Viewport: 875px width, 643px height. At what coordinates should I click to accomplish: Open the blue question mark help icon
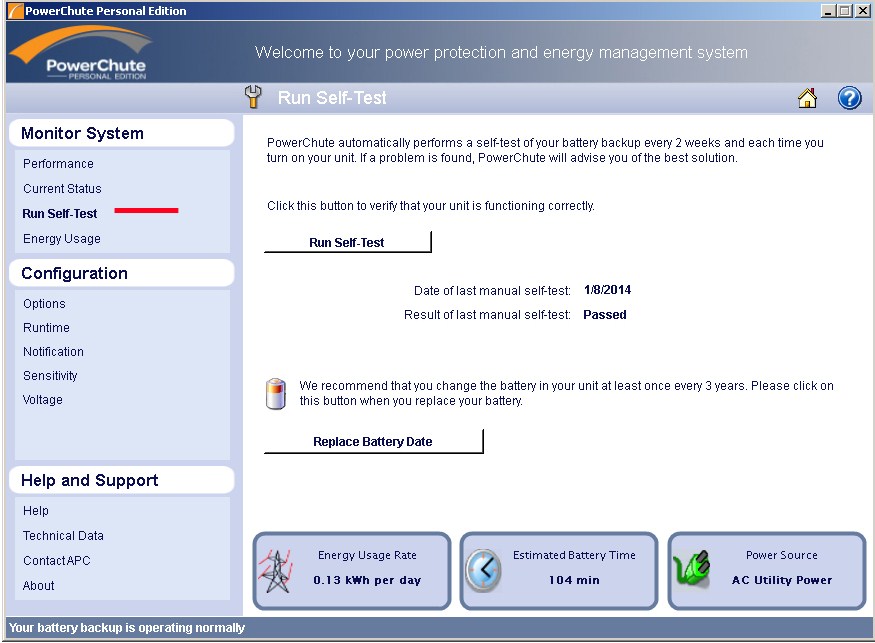(849, 98)
